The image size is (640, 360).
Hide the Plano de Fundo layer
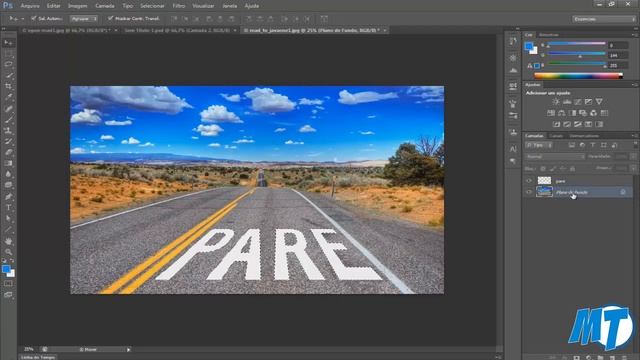(x=529, y=192)
